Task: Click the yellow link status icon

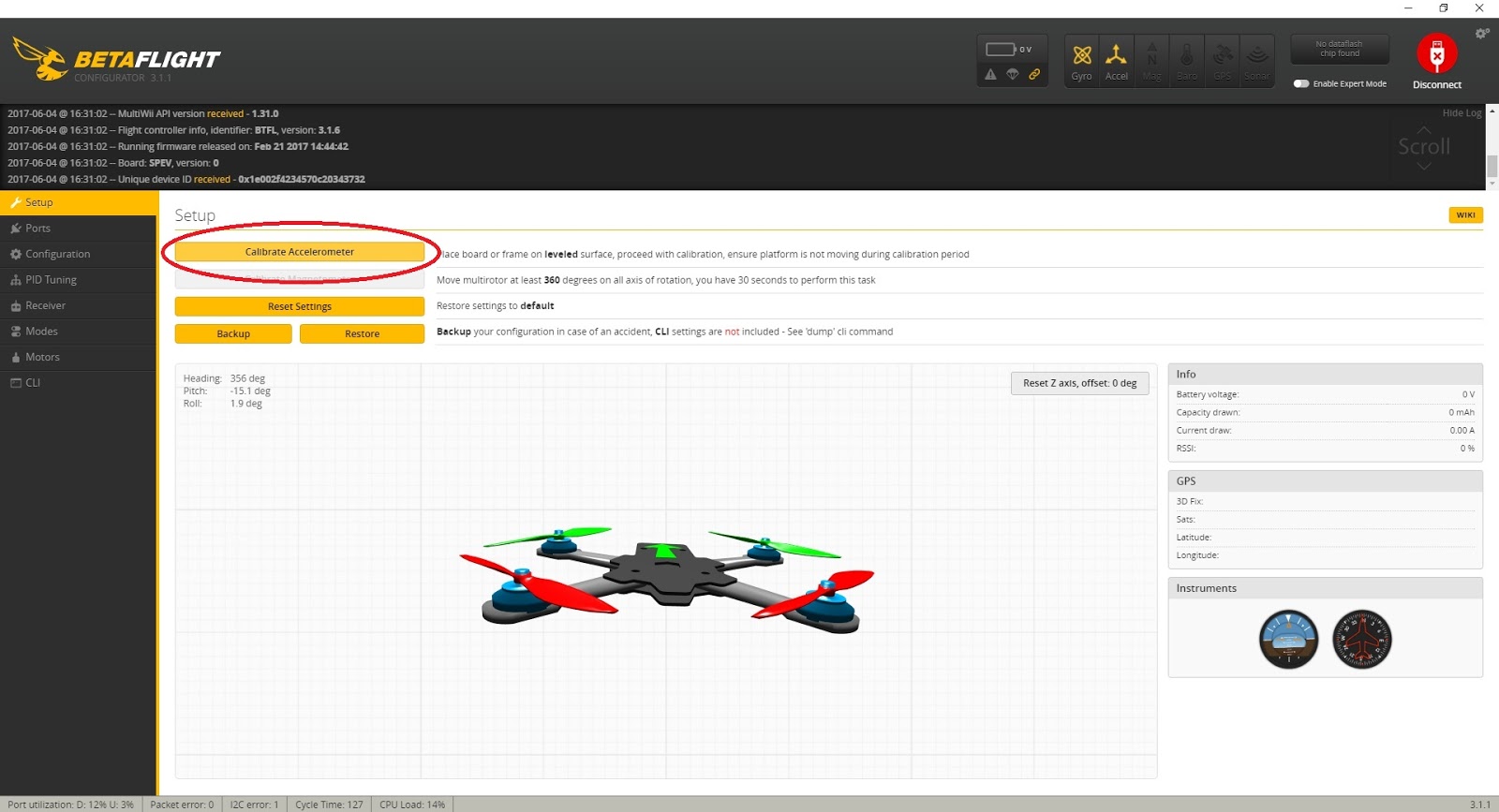Action: click(x=1034, y=75)
